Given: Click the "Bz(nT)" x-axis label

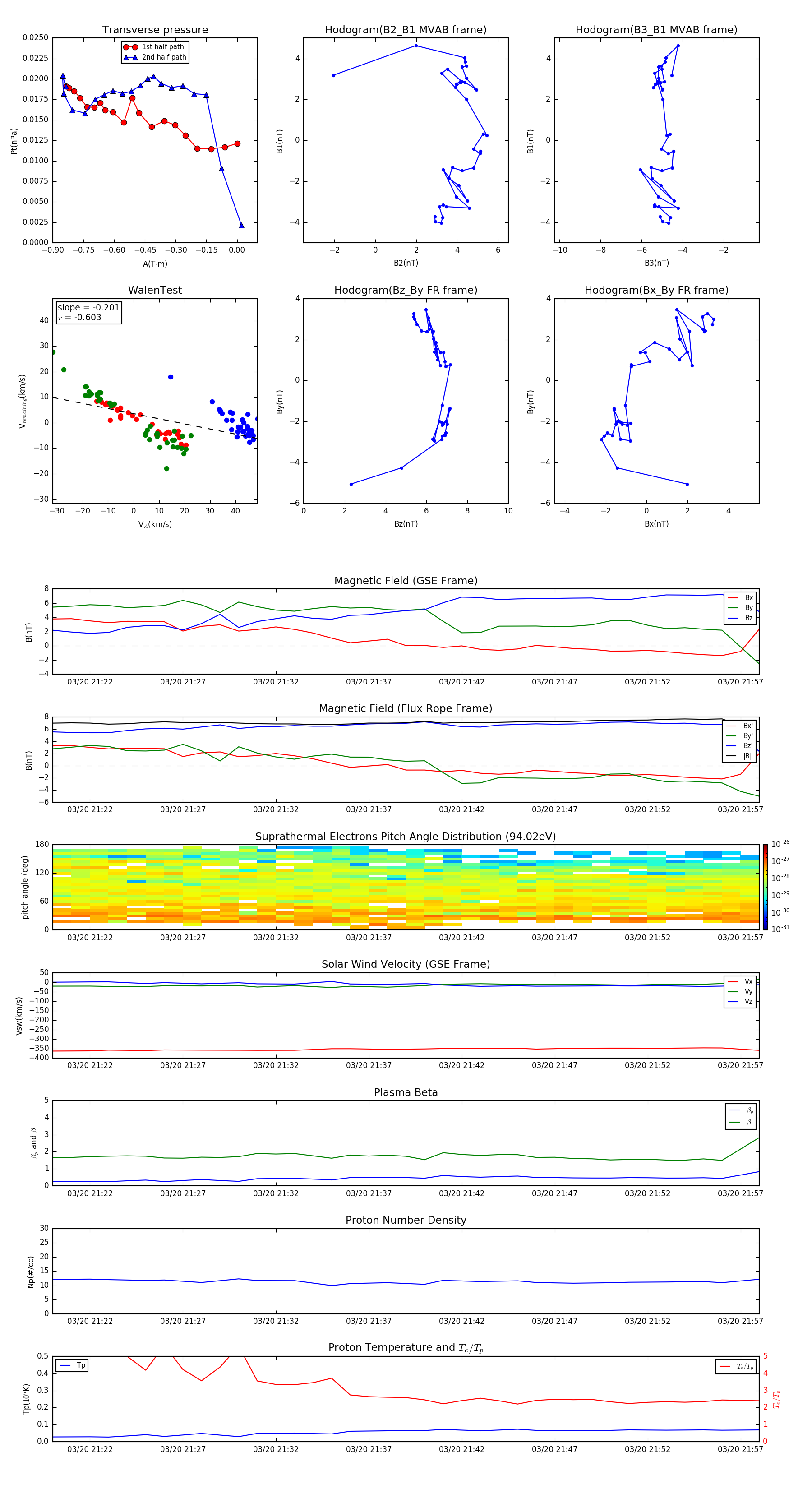Looking at the screenshot, I should (406, 524).
